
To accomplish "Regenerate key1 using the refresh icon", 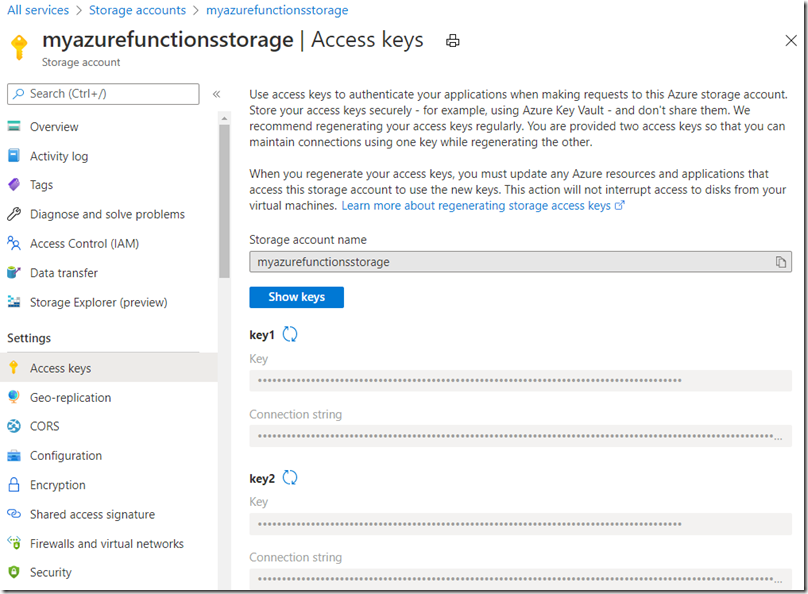I will pos(290,334).
